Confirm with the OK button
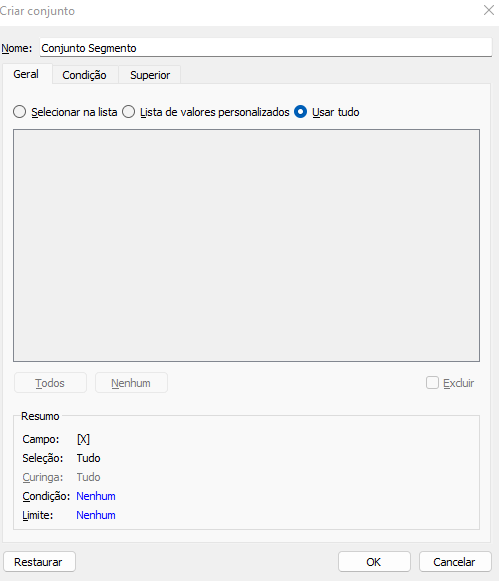 coord(374,562)
